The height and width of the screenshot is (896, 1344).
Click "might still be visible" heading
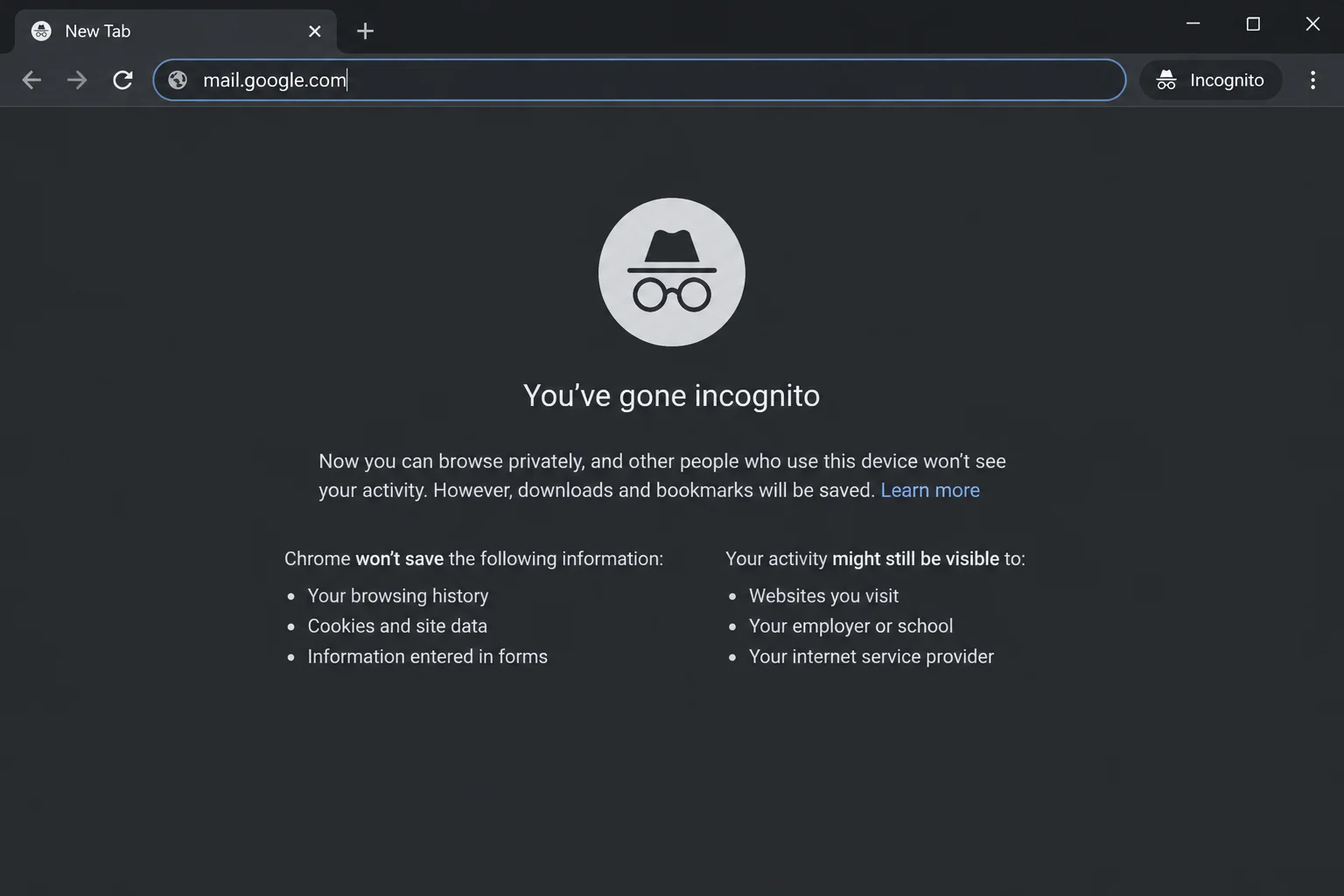coord(875,558)
